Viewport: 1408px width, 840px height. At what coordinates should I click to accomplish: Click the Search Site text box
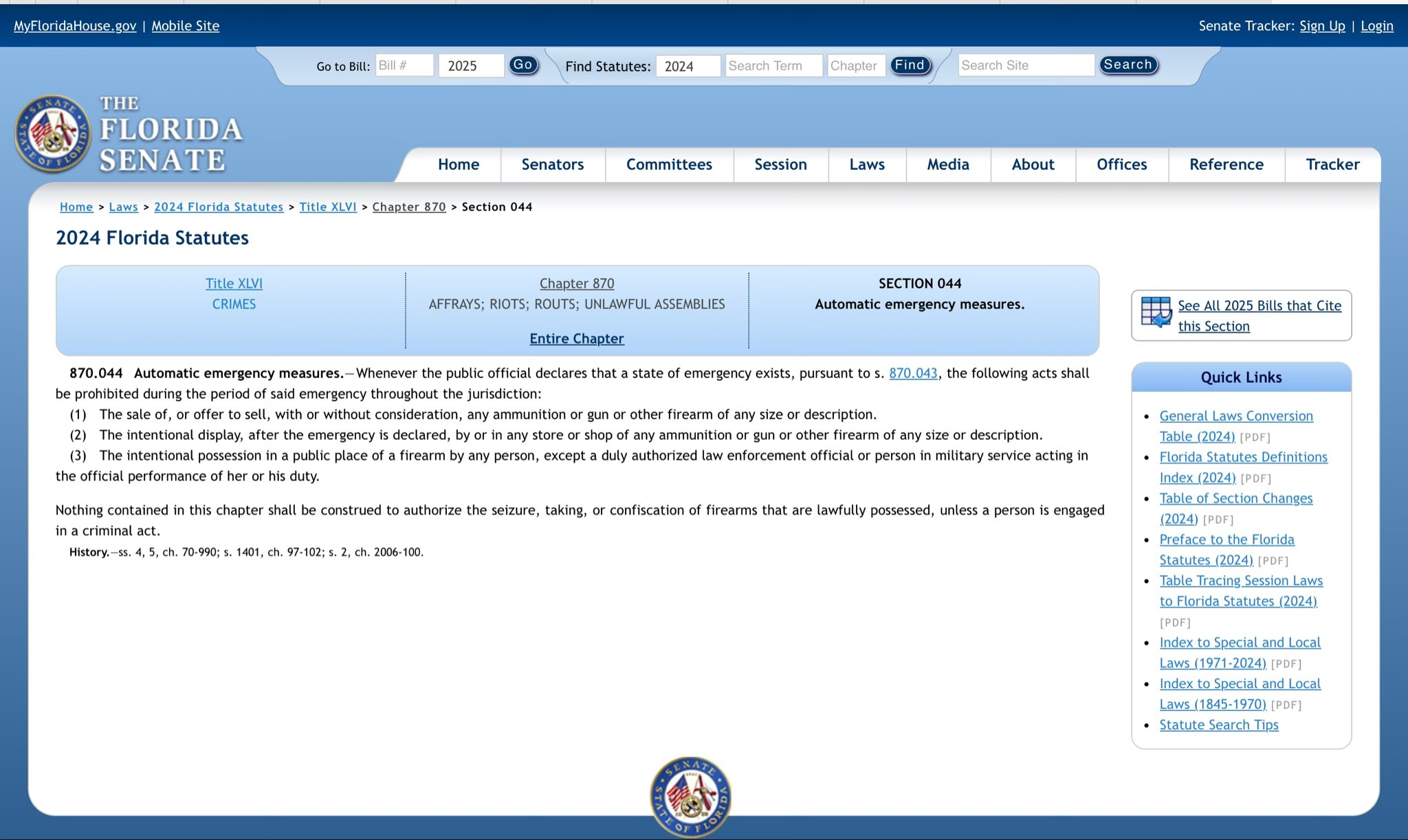[x=1025, y=65]
